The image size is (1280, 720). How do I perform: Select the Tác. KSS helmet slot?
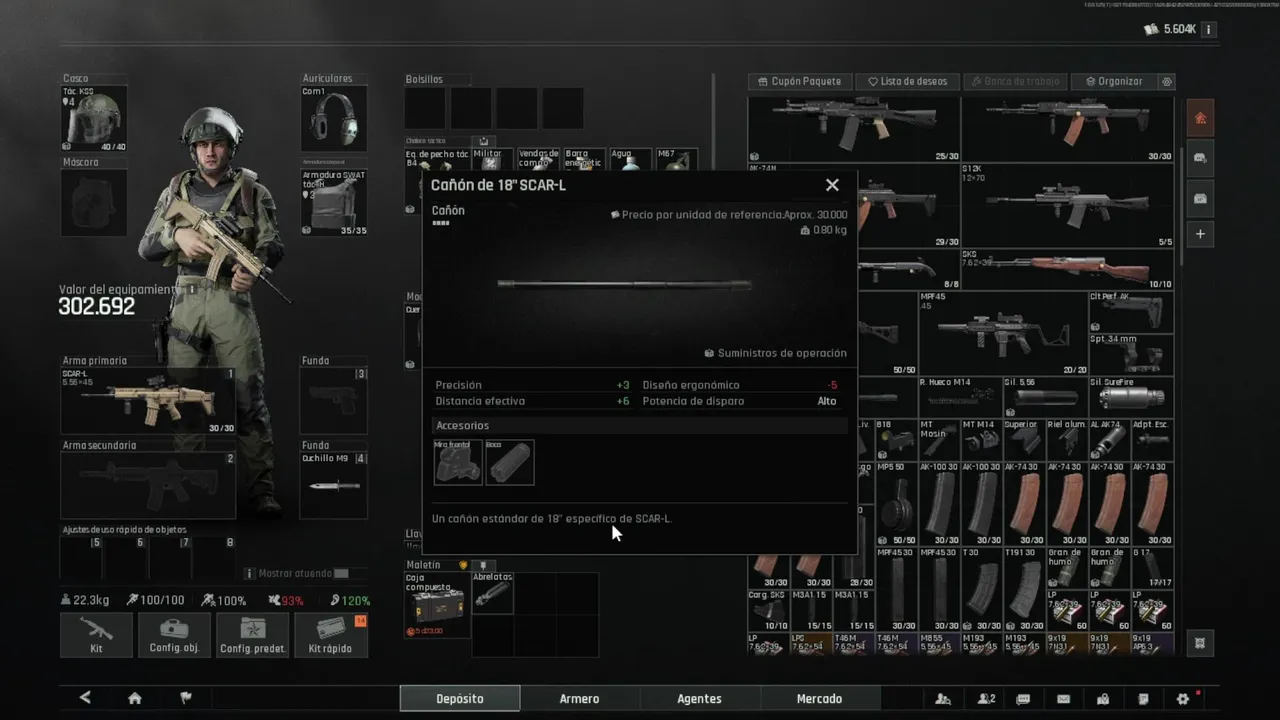(94, 118)
